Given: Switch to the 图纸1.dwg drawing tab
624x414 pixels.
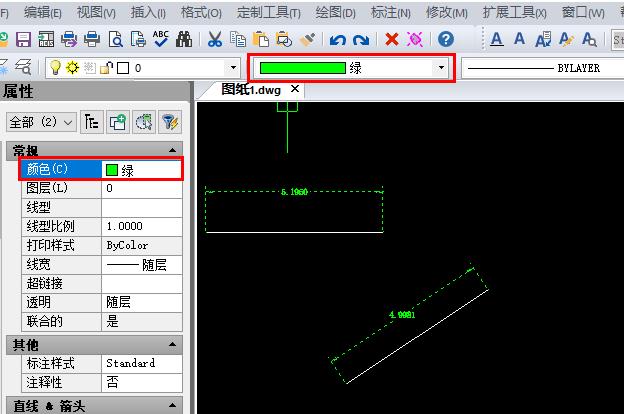Looking at the screenshot, I should tap(251, 90).
